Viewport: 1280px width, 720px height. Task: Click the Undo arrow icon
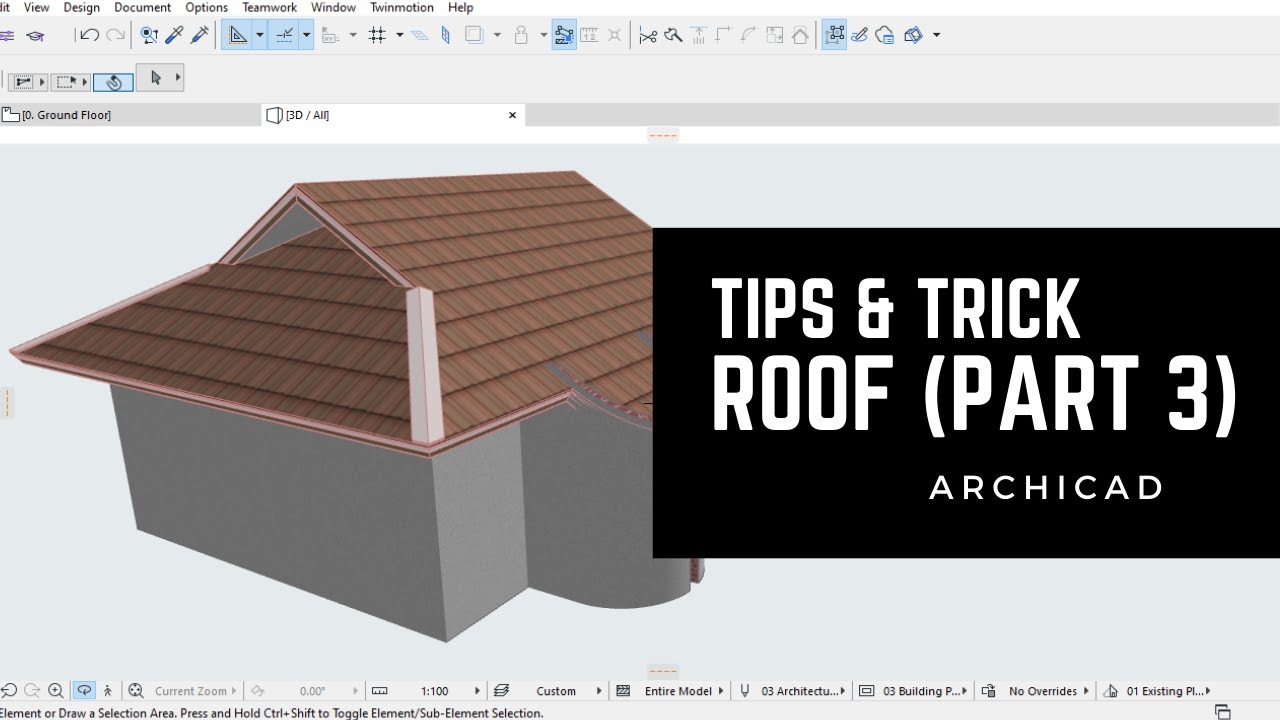(89, 35)
